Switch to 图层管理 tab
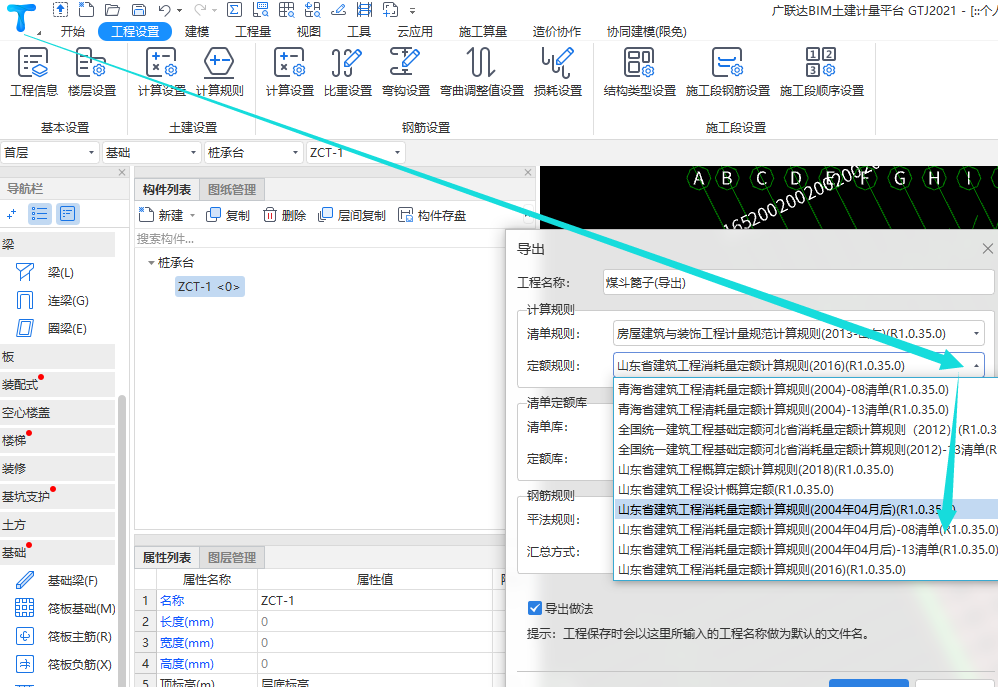This screenshot has height=687, width=998. 232,558
